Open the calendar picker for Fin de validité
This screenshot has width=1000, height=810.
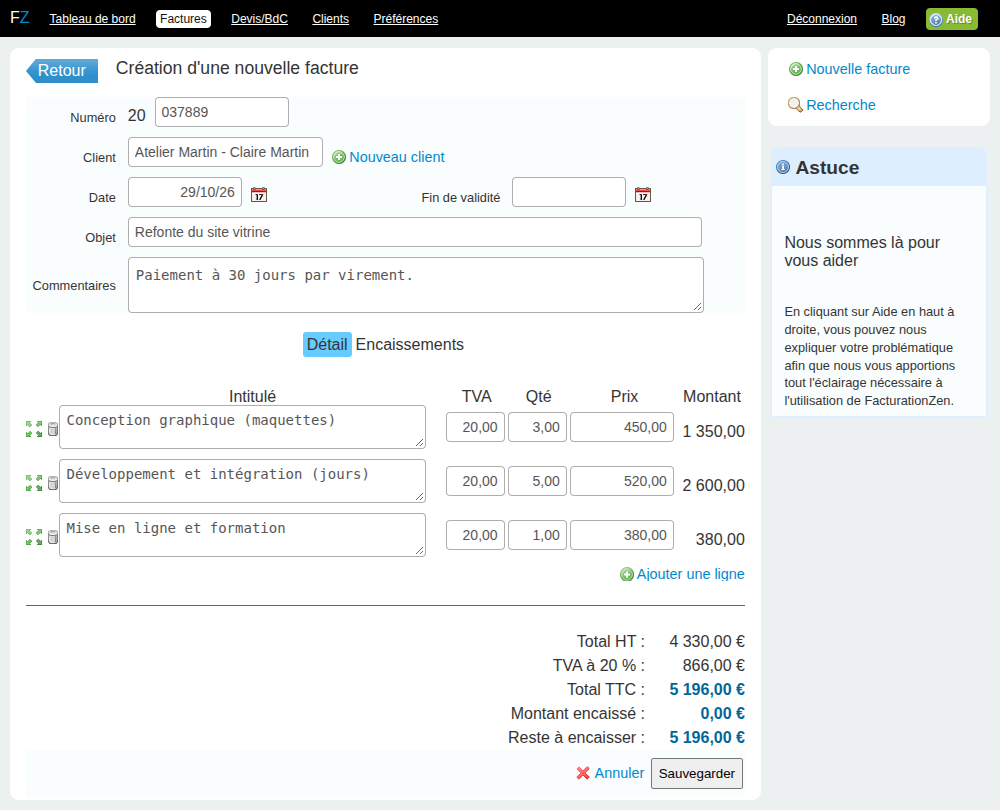(643, 195)
